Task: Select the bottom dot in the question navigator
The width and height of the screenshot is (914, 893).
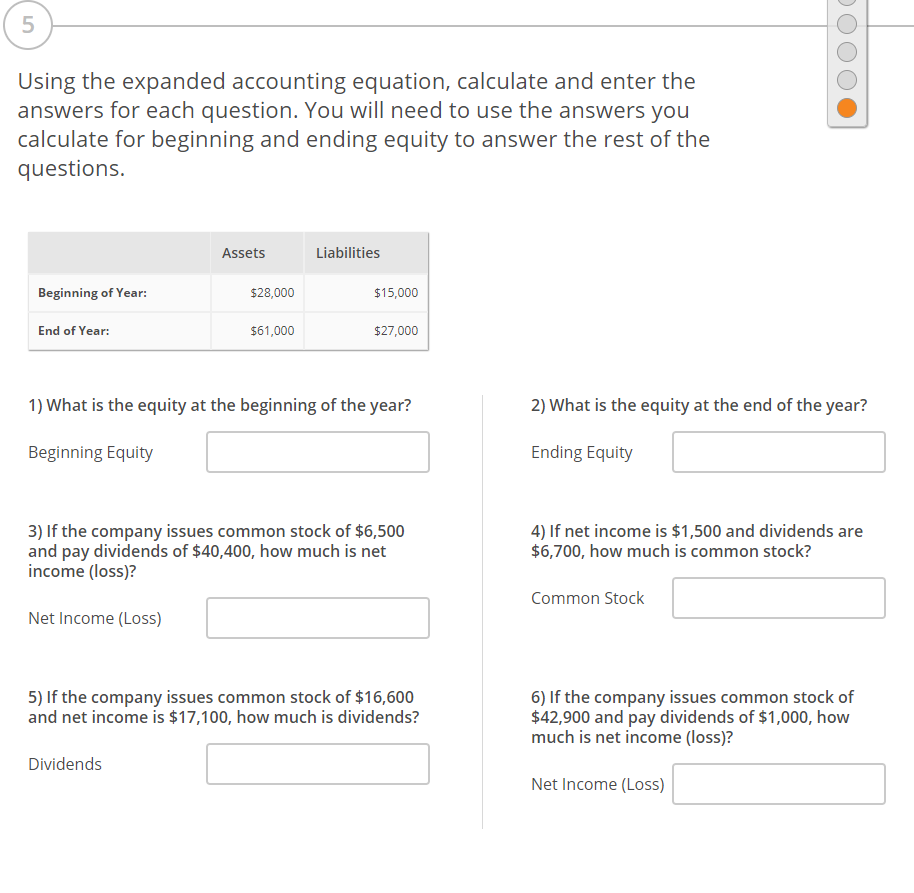Action: coord(846,107)
